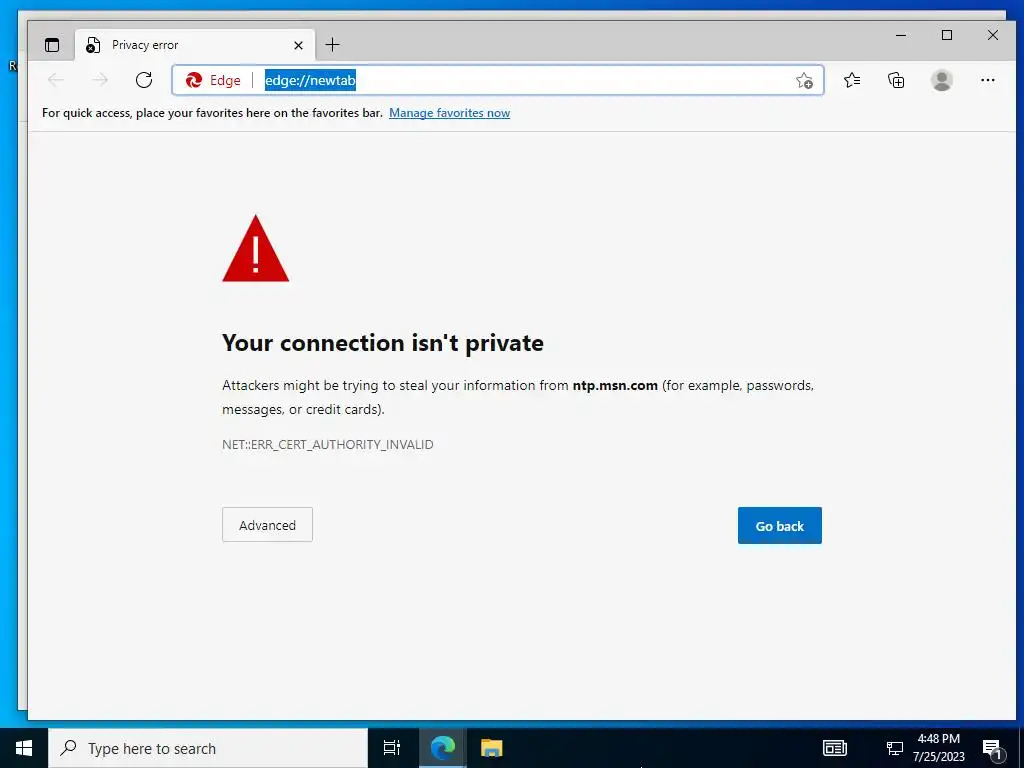Click the NET::ERR_CERT_AUTHORITY_INVALID error code

point(328,445)
